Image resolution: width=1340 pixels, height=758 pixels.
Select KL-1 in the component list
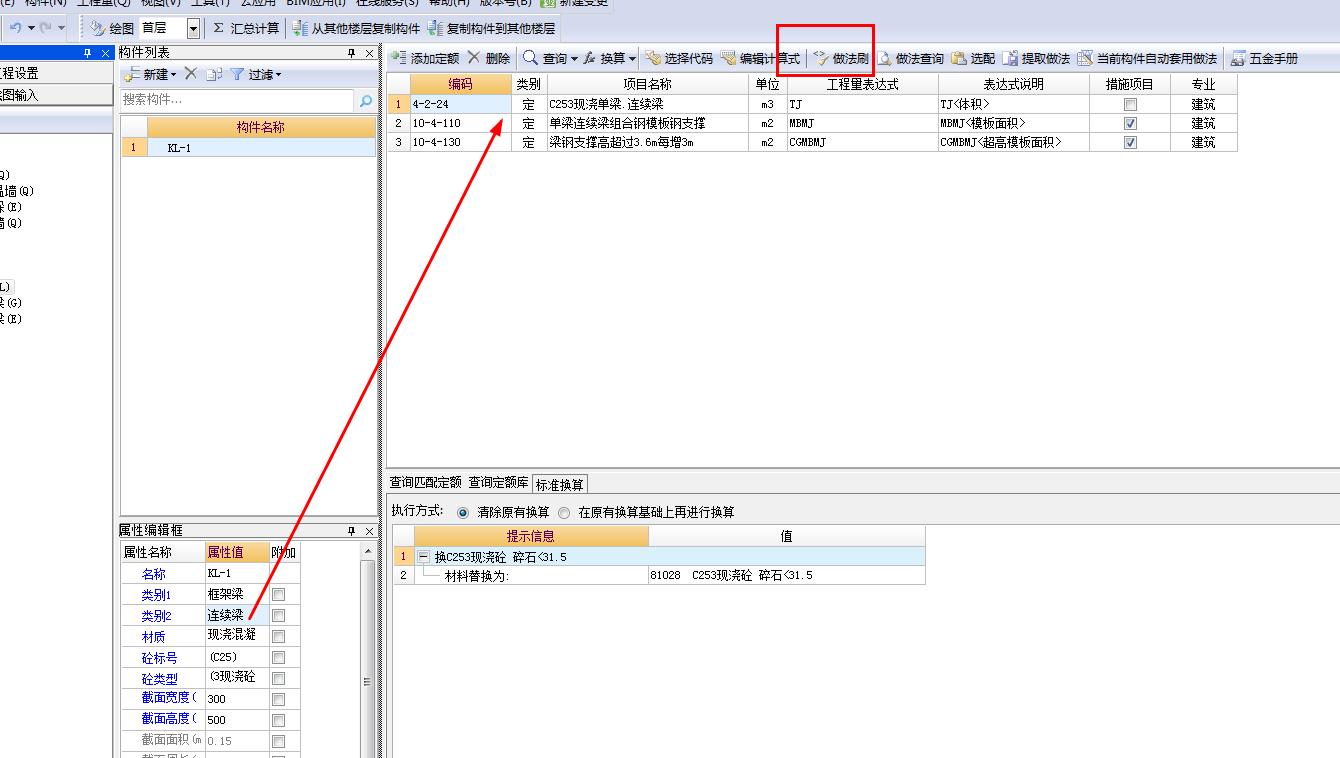260,147
